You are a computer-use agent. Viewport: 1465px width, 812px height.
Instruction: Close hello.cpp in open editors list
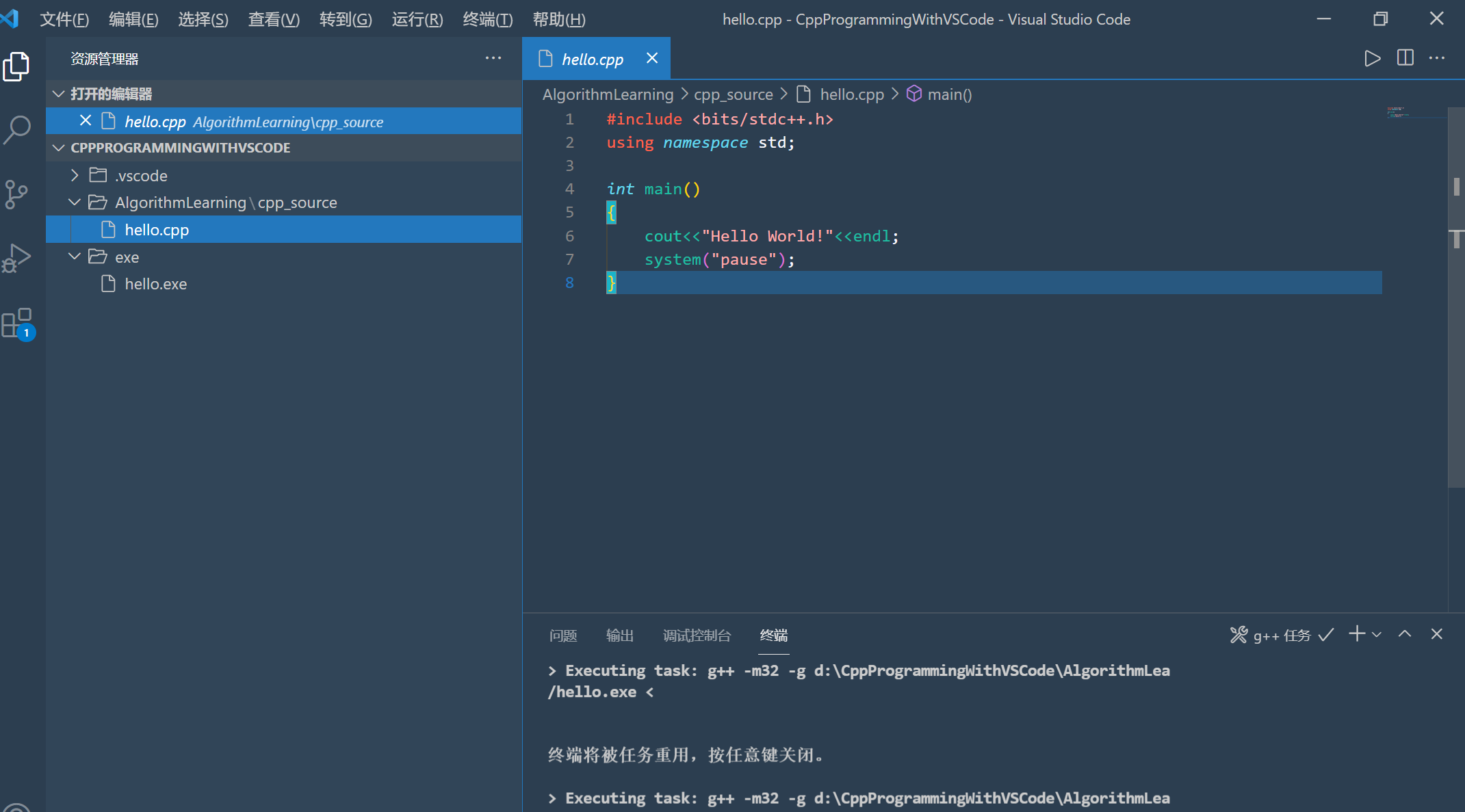coord(86,121)
